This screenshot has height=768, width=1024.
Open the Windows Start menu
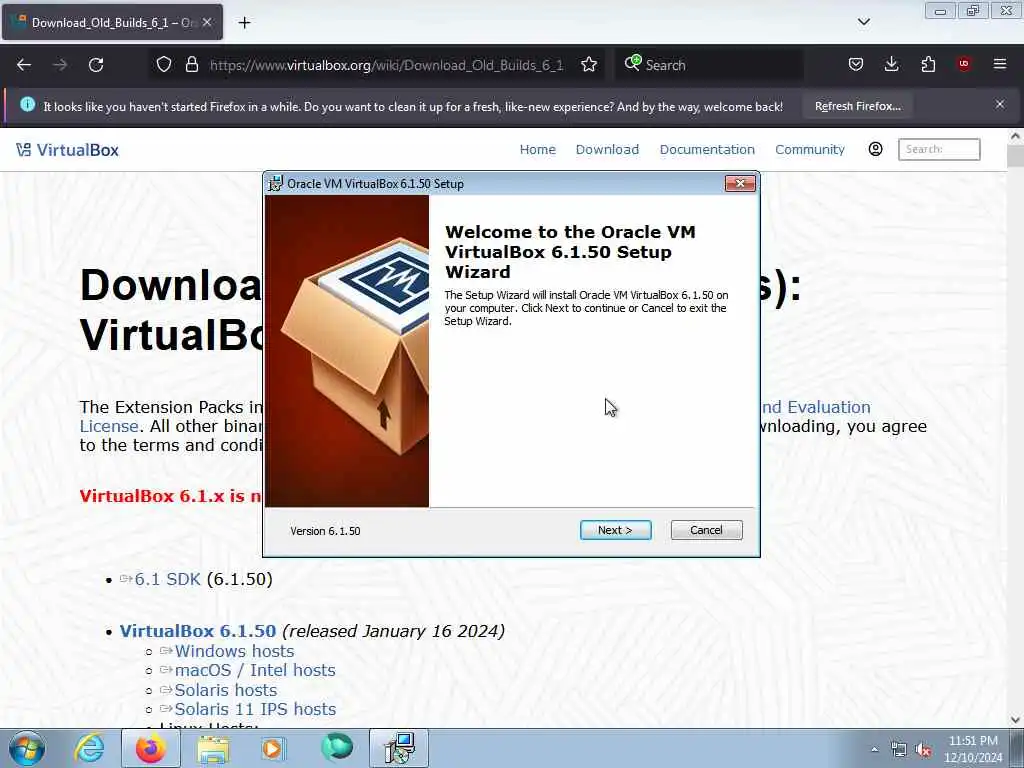click(27, 748)
